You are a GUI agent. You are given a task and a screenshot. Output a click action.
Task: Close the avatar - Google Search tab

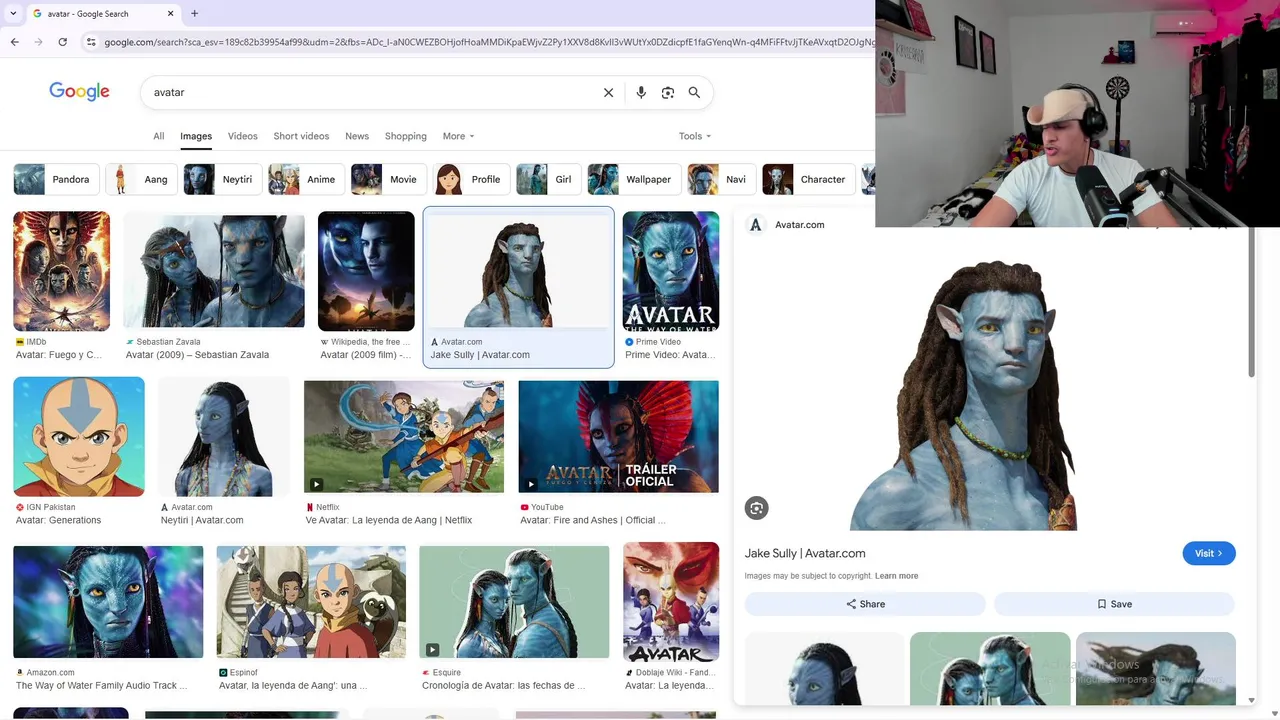click(x=170, y=13)
